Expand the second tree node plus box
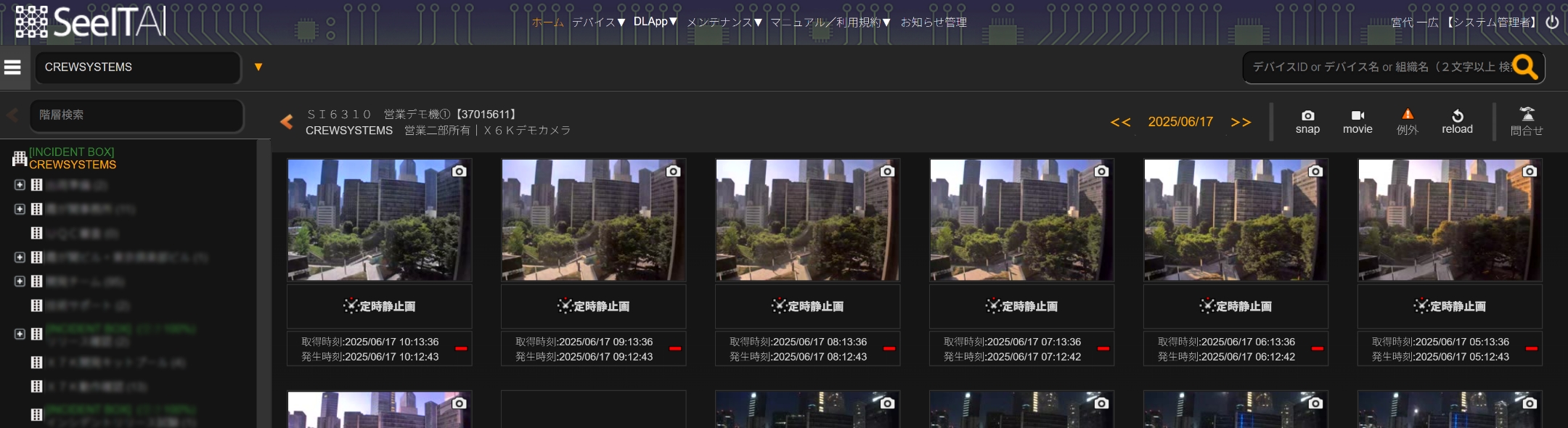This screenshot has width=1568, height=428. tap(20, 209)
